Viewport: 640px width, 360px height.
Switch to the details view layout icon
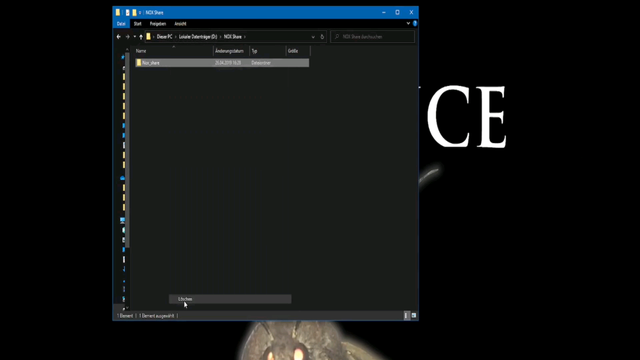[406, 316]
